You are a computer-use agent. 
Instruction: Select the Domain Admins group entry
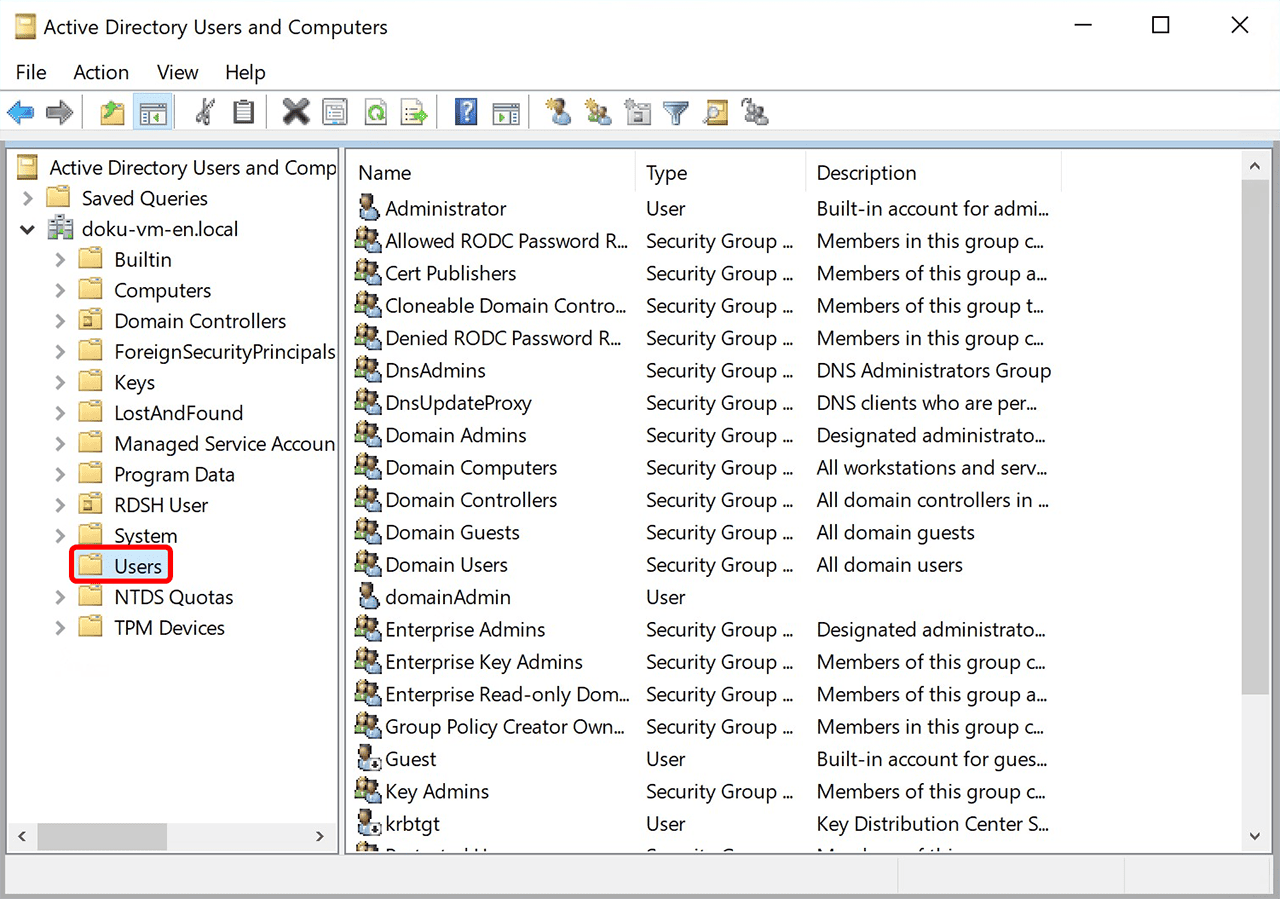click(x=456, y=435)
